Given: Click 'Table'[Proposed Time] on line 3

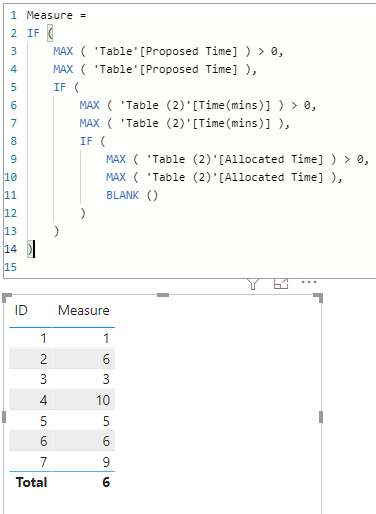Looking at the screenshot, I should point(166,51).
